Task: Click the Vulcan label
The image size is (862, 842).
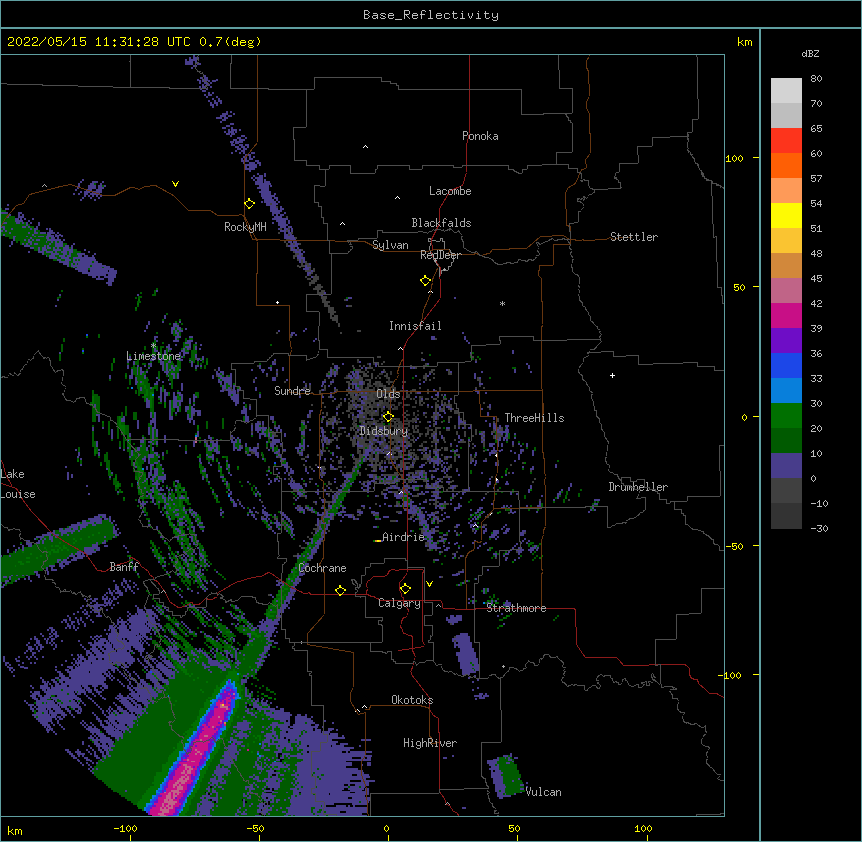Action: (543, 792)
